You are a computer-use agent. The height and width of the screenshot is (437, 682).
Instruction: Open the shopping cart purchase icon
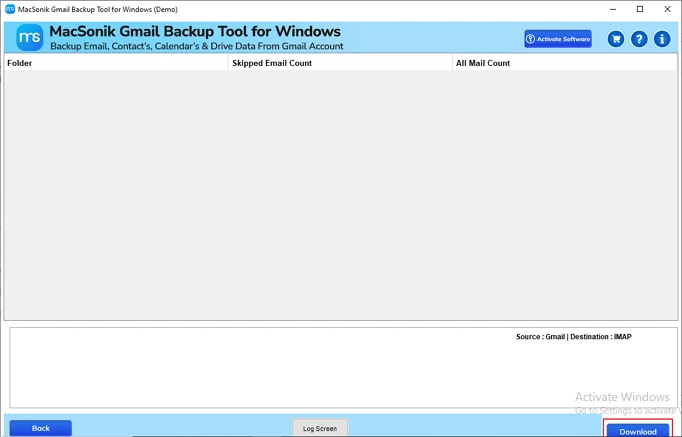pos(616,39)
